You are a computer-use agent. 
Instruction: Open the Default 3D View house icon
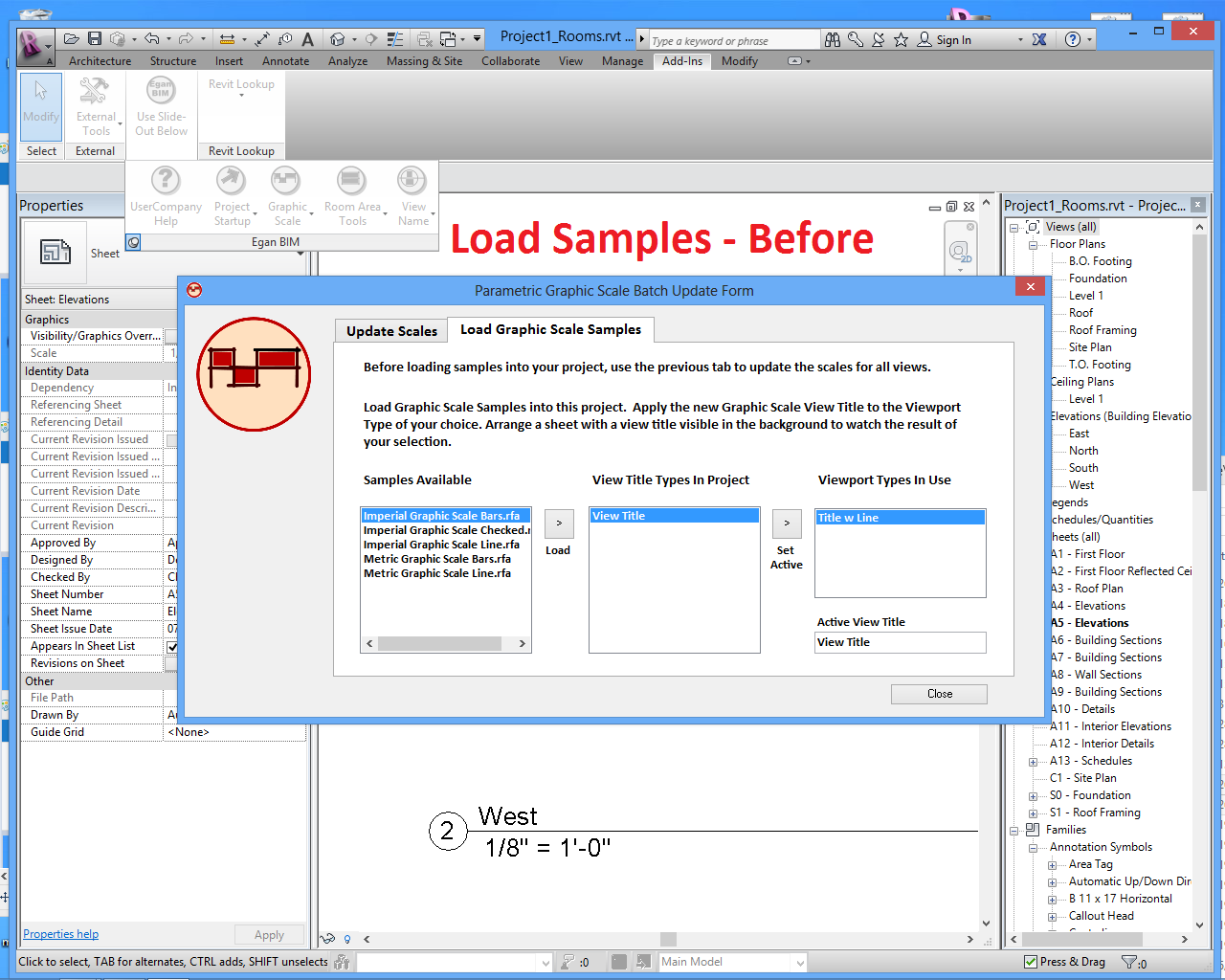pyautogui.click(x=337, y=39)
